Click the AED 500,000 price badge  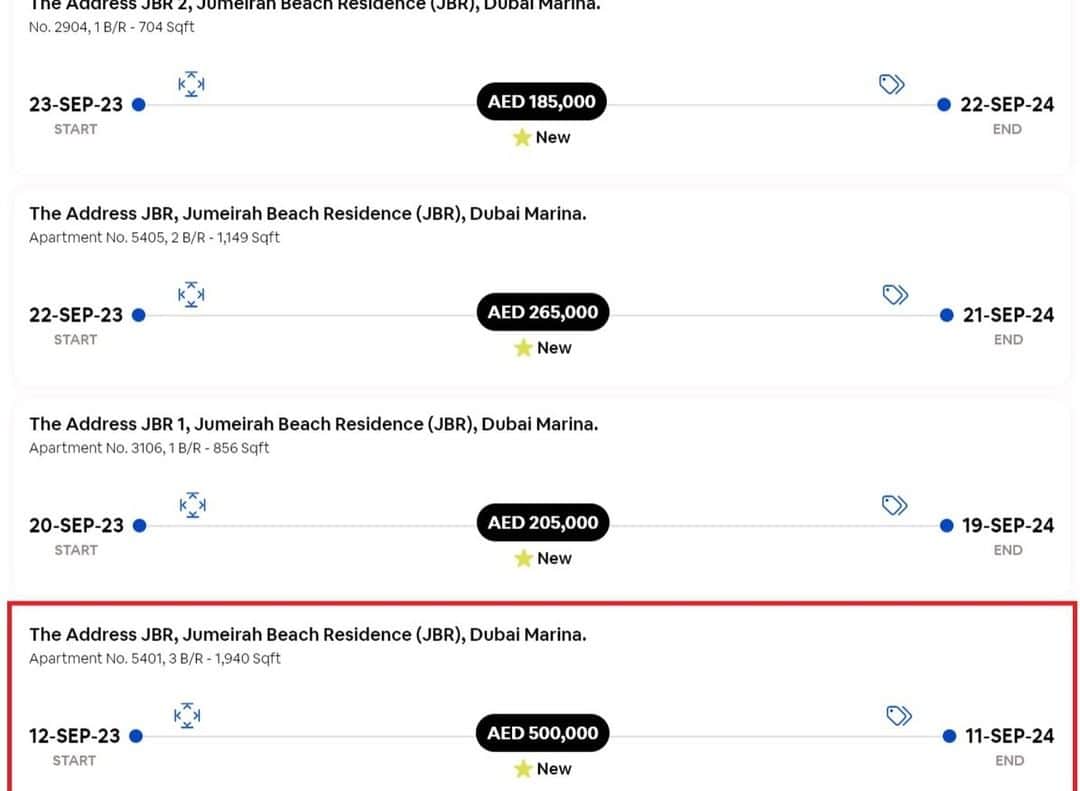click(542, 733)
